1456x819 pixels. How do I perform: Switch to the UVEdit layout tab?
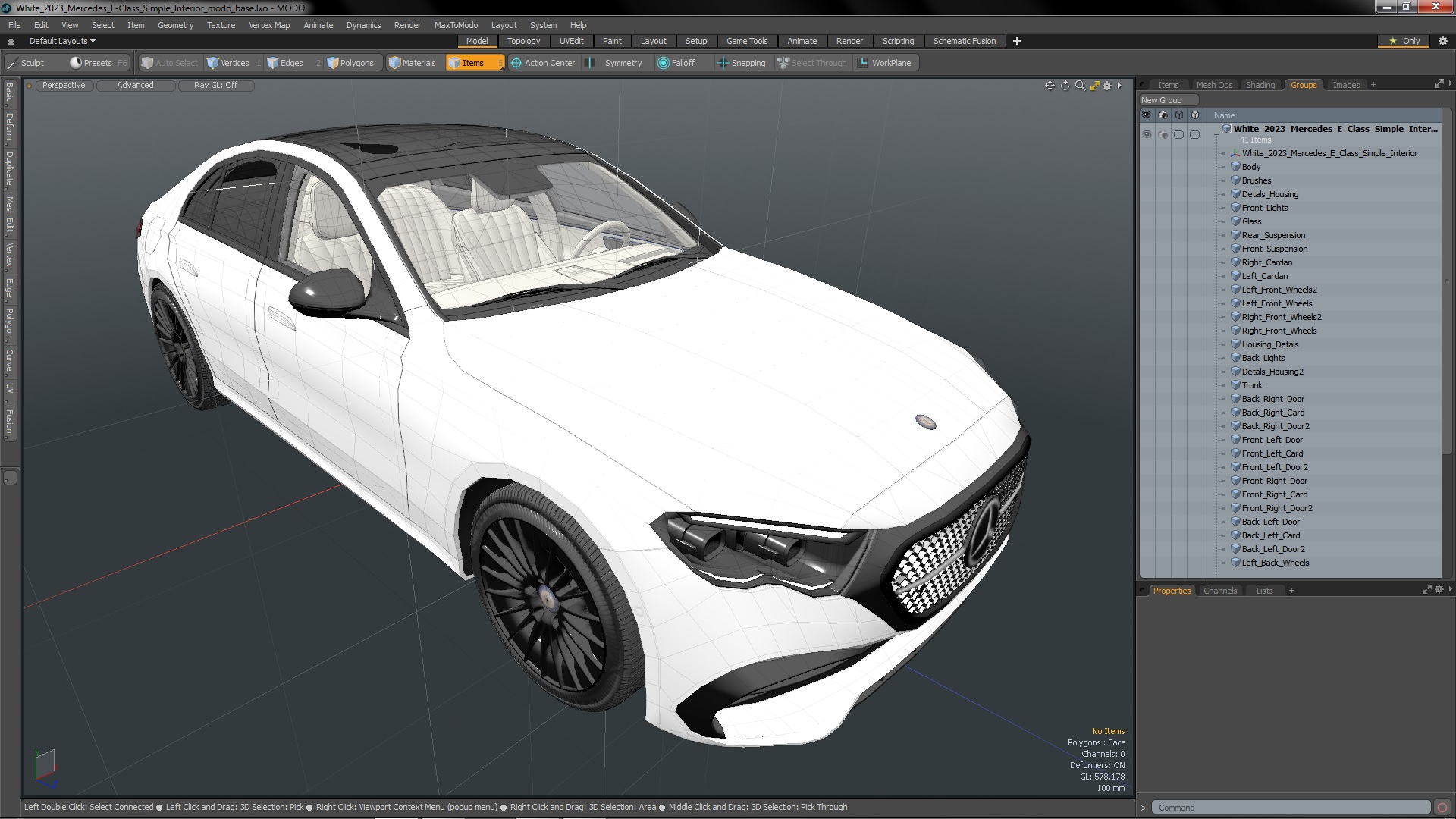pos(571,41)
